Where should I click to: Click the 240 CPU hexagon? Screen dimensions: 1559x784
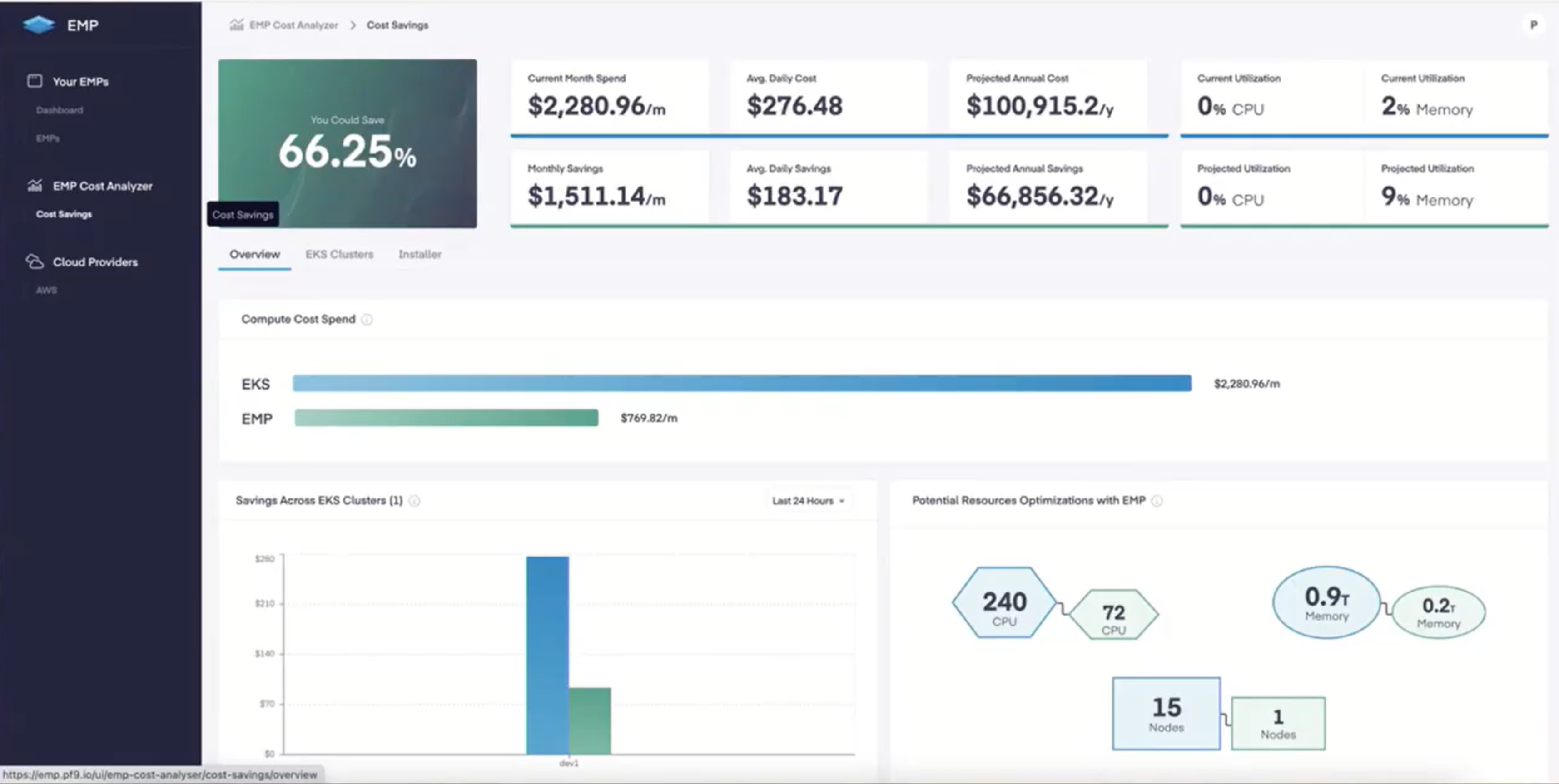point(1004,602)
